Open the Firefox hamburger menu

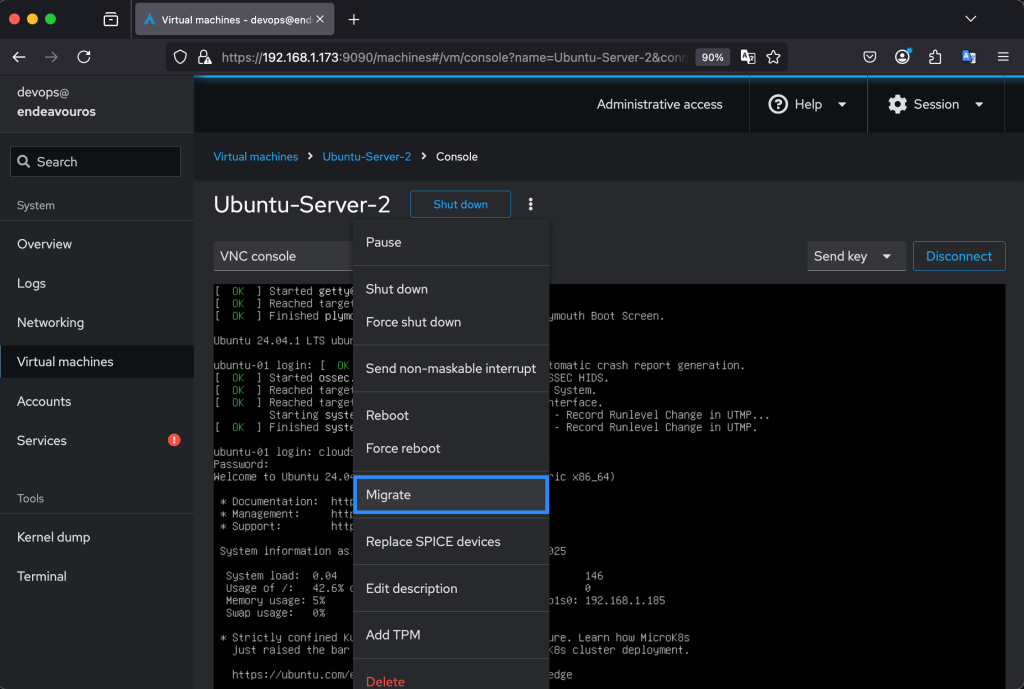(1003, 57)
